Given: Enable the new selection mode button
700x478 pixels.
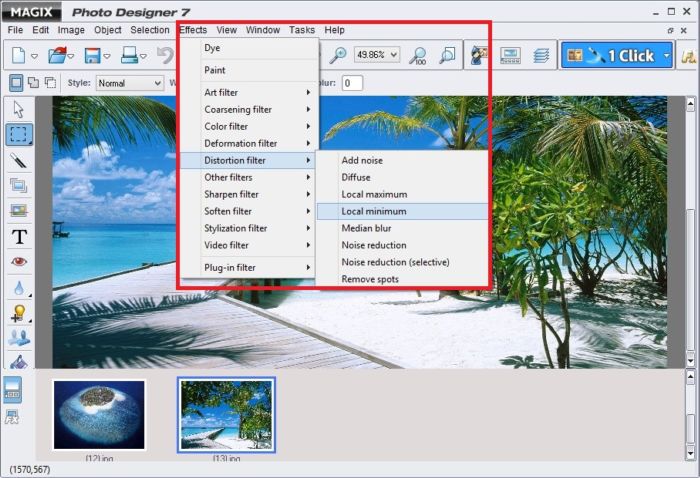Looking at the screenshot, I should (x=16, y=83).
